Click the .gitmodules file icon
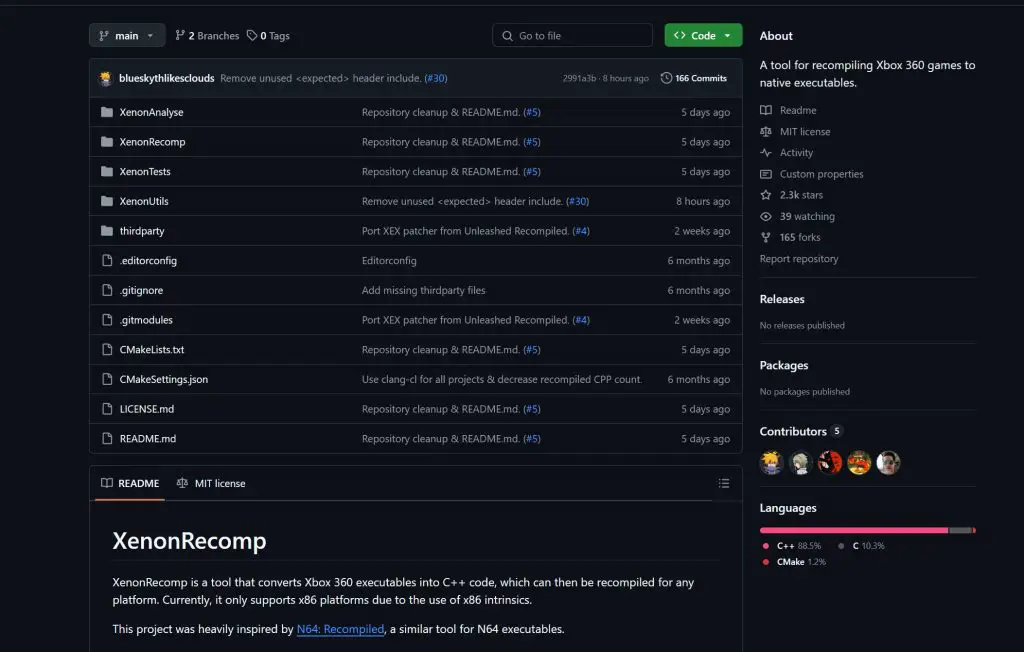The image size is (1024, 652). (107, 320)
